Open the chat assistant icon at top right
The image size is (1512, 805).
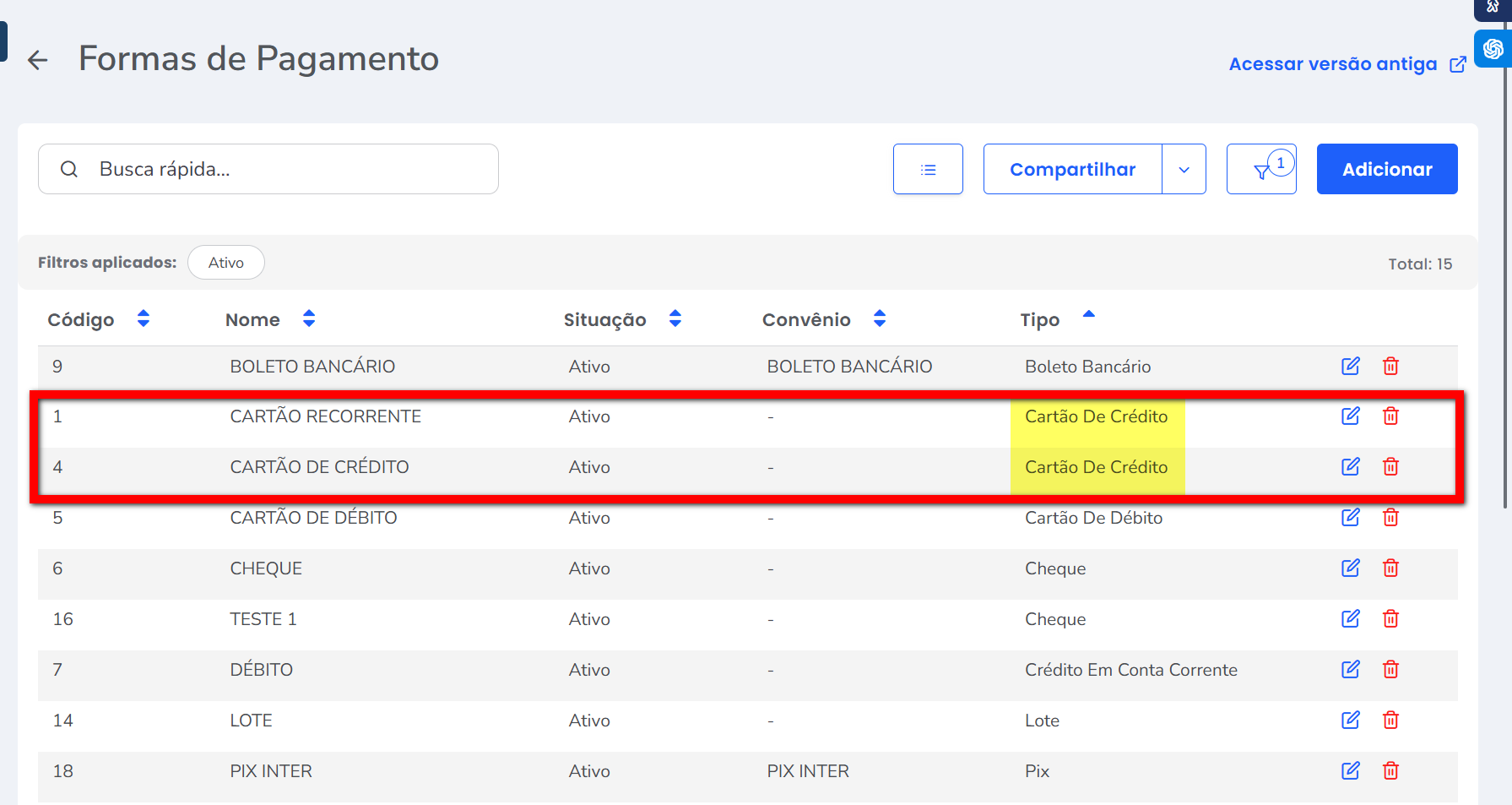click(x=1493, y=49)
